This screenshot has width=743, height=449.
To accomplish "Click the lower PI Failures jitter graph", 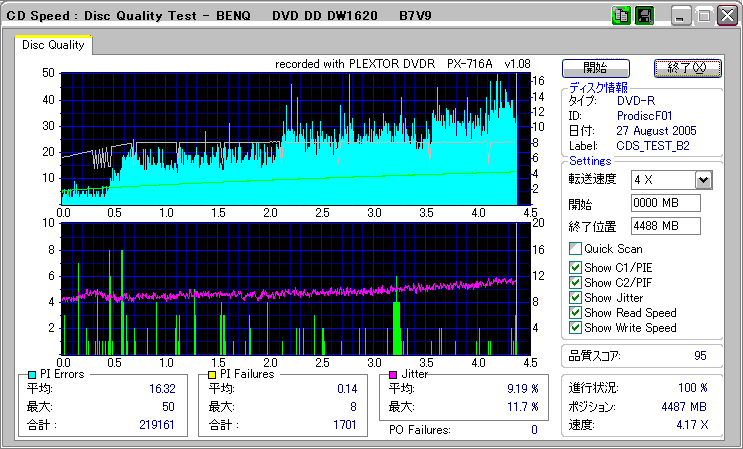I will [x=289, y=288].
